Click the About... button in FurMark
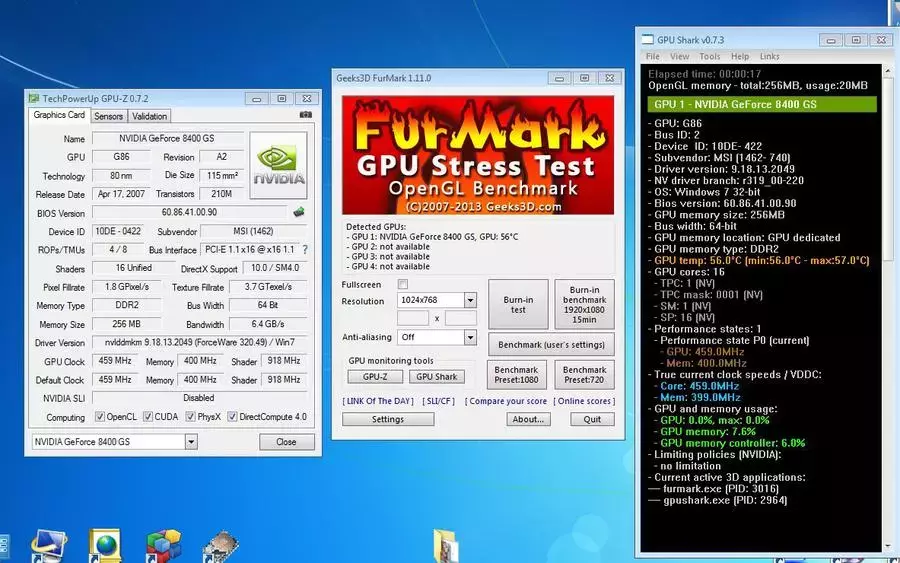Viewport: 900px width, 563px height. coord(529,419)
